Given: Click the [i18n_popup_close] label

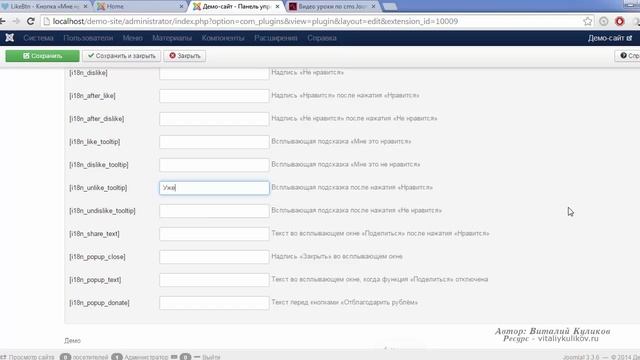Looking at the screenshot, I should click(x=97, y=257).
